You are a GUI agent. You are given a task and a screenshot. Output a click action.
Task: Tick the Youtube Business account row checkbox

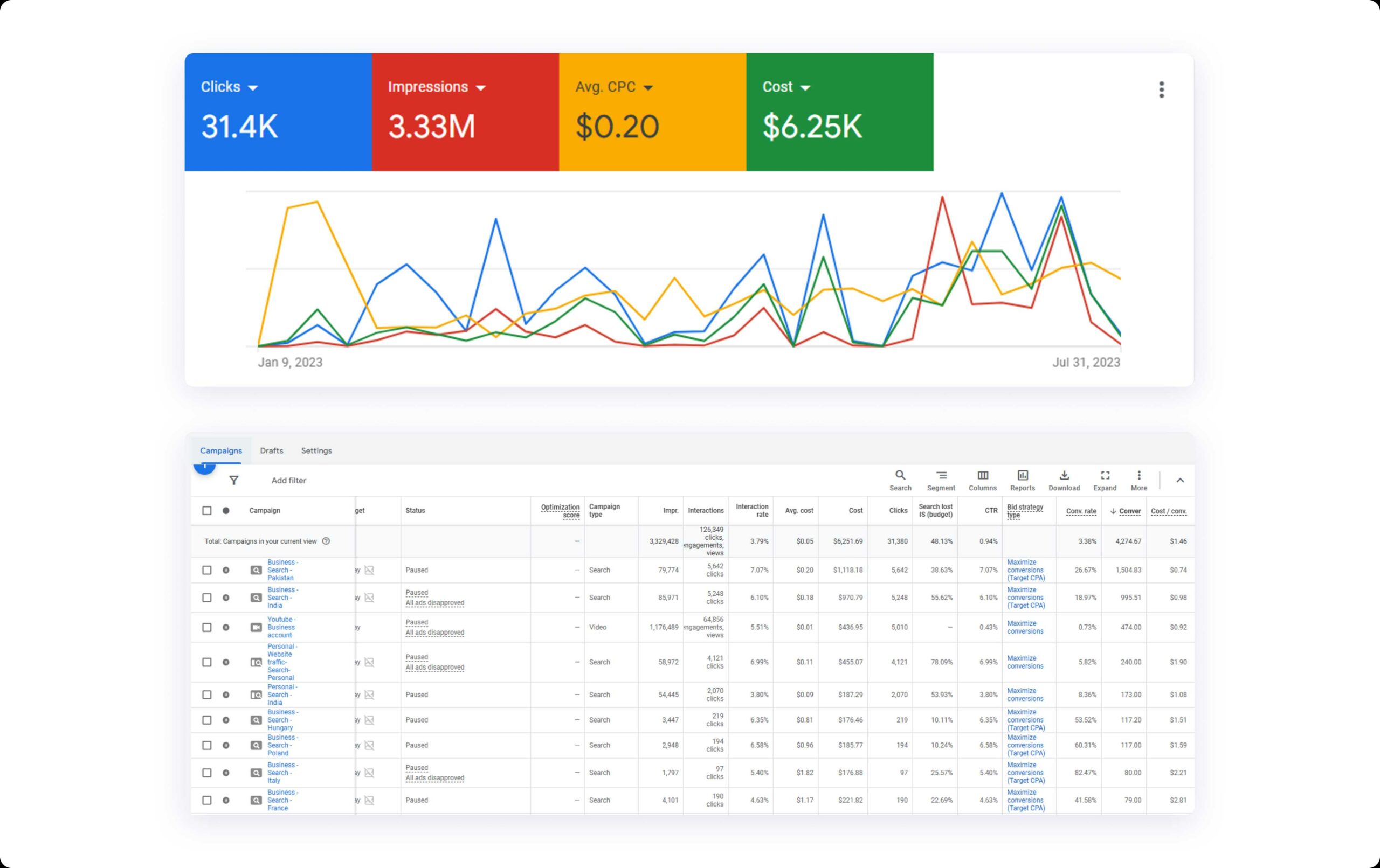click(207, 627)
